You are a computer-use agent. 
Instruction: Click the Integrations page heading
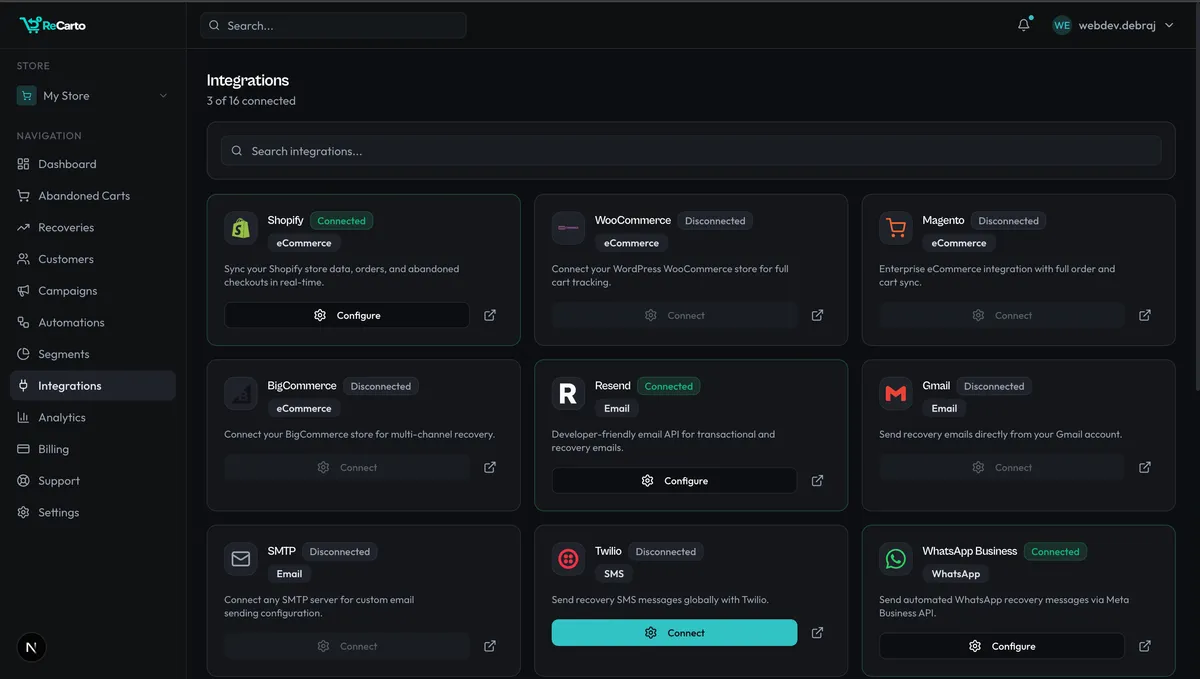click(248, 80)
